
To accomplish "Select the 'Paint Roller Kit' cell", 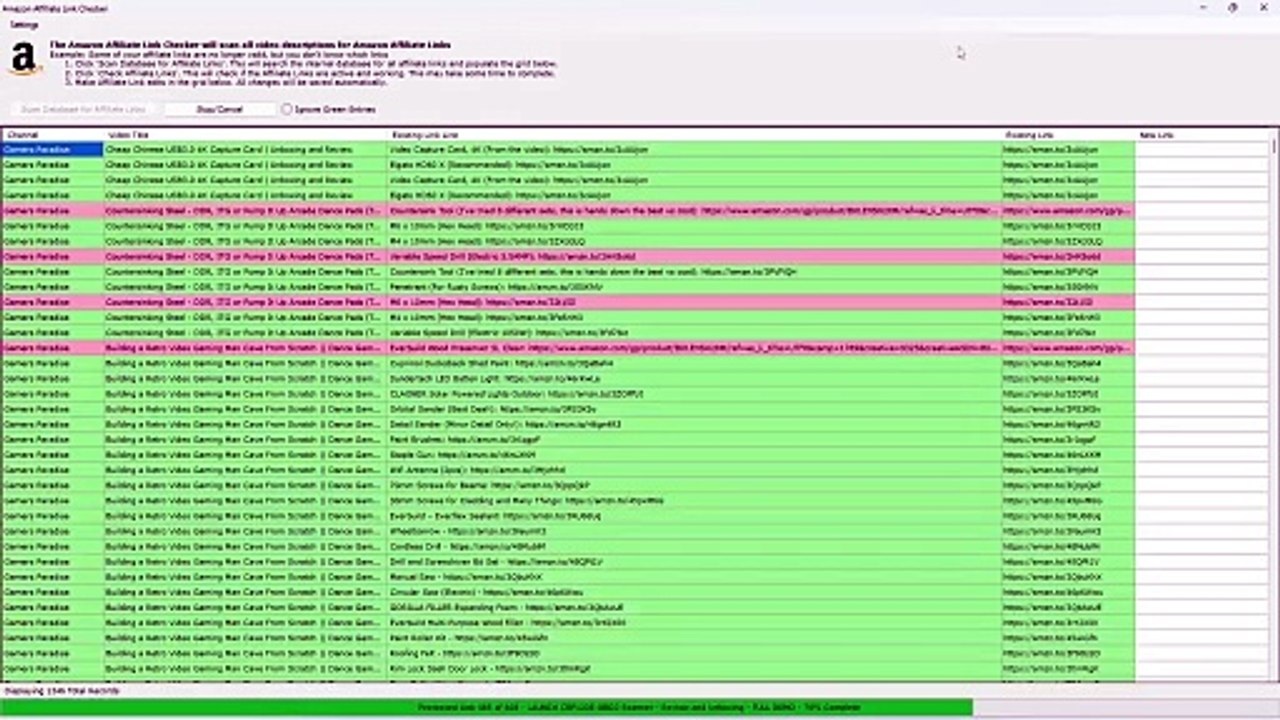I will [x=695, y=638].
